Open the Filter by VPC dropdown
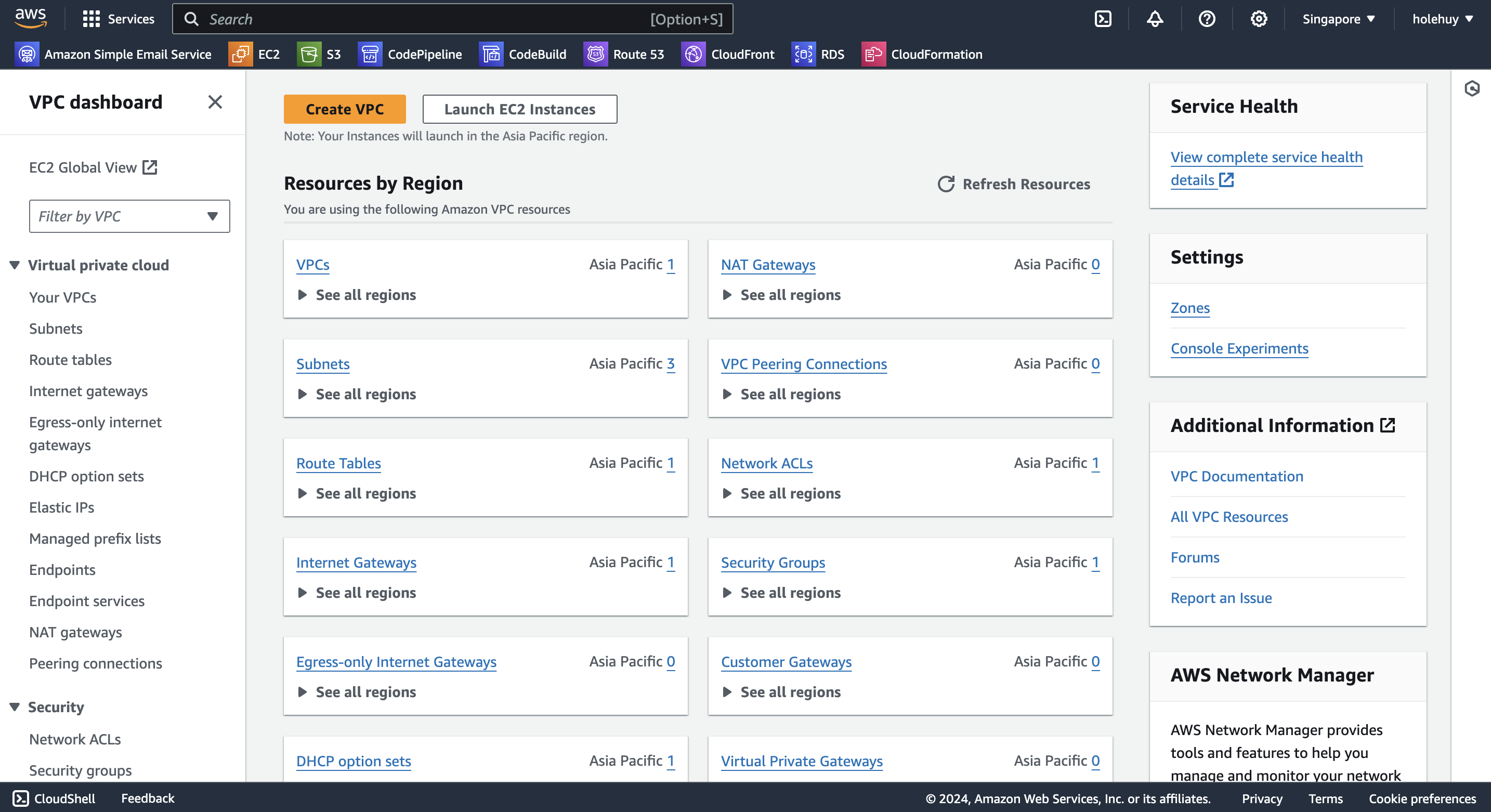The image size is (1491, 812). (129, 216)
